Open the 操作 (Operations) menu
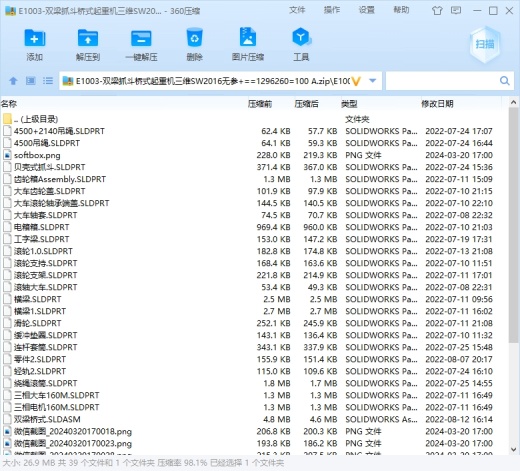Viewport: 520px width, 471px height. [332, 10]
